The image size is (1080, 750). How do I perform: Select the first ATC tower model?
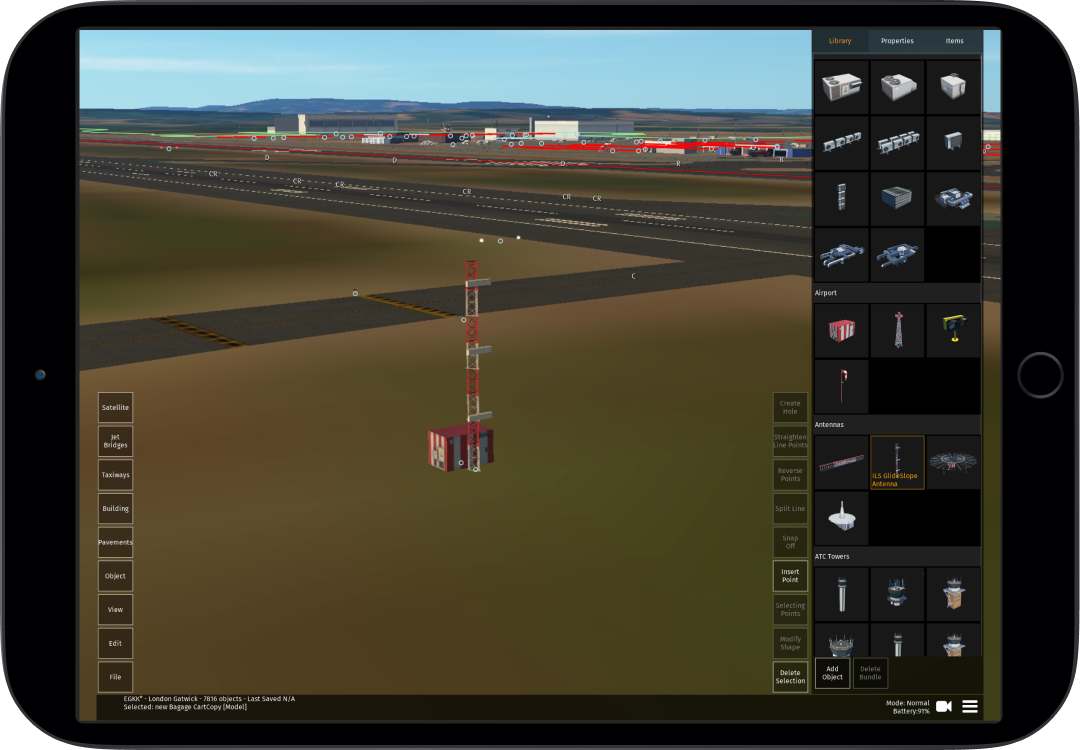[841, 593]
